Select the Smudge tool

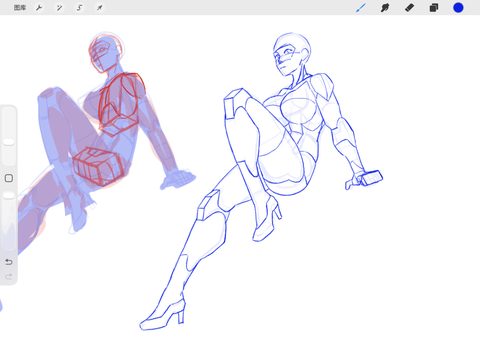point(385,8)
